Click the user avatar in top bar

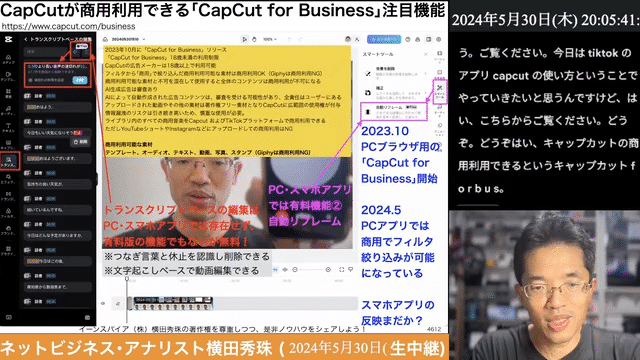[348, 39]
